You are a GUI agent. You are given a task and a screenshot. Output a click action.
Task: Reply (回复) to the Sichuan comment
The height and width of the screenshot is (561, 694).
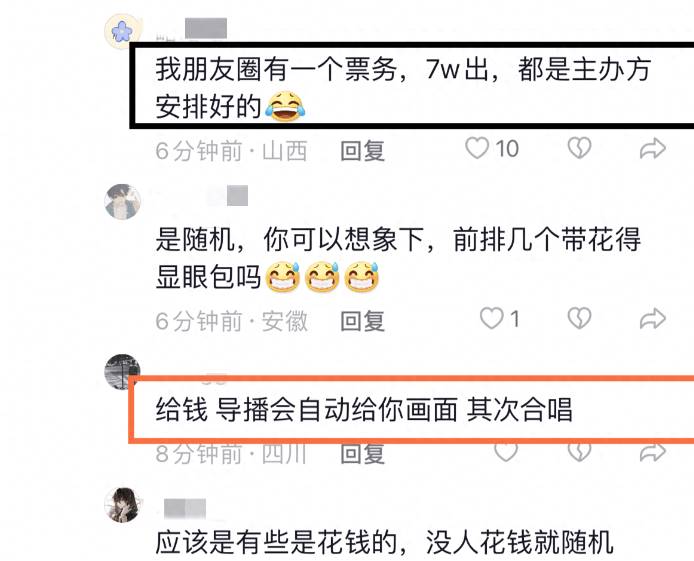tap(362, 454)
